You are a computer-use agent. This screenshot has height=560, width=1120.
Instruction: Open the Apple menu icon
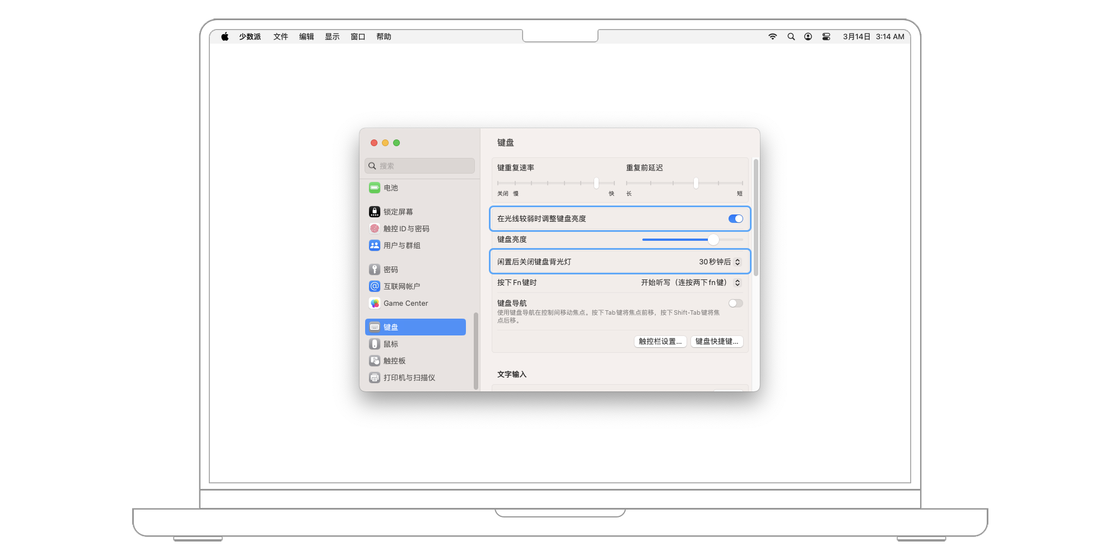[x=224, y=36]
